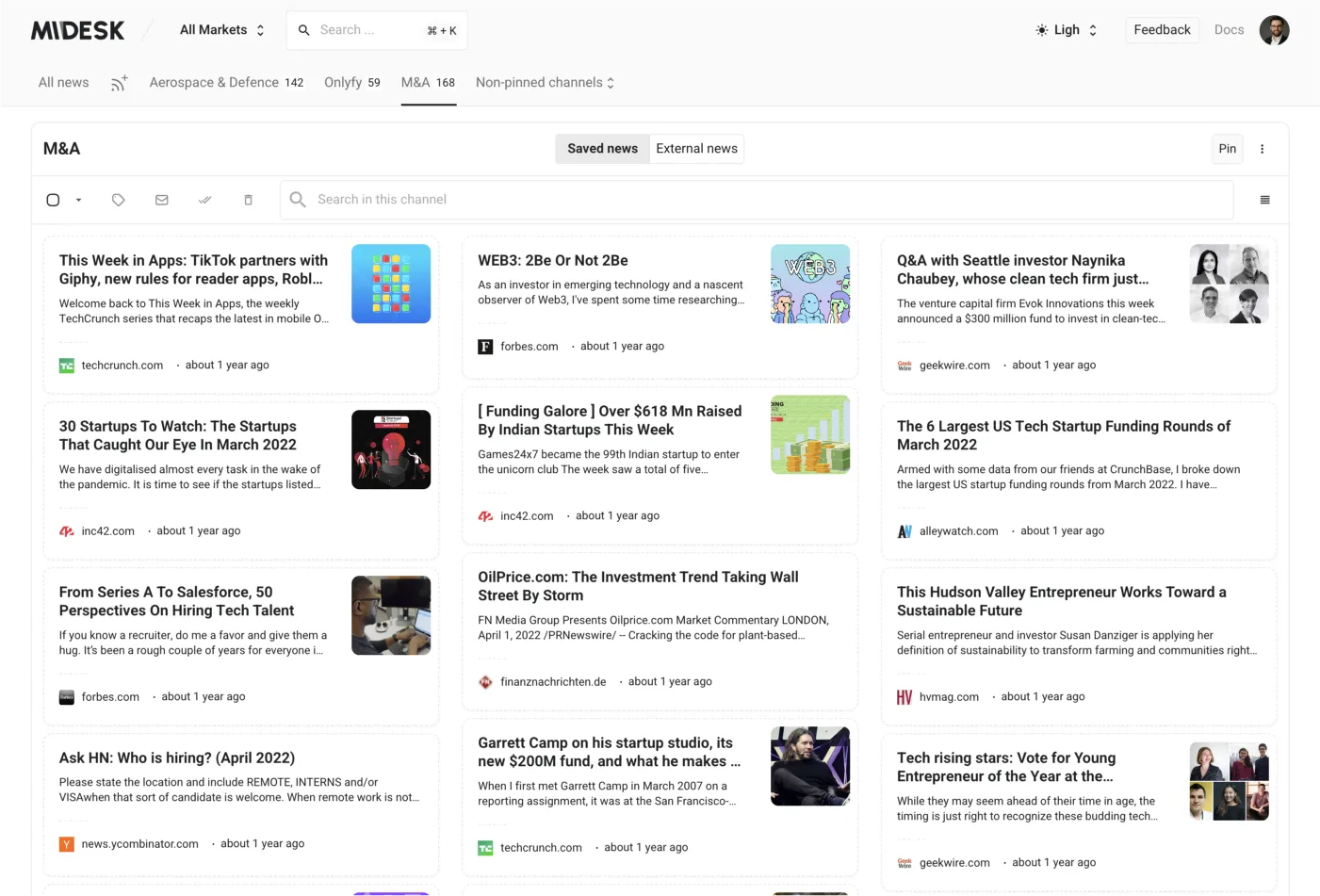Click the hvmag HV favicon icon
Viewport: 1320px width, 896px height.
pyautogui.click(x=904, y=697)
